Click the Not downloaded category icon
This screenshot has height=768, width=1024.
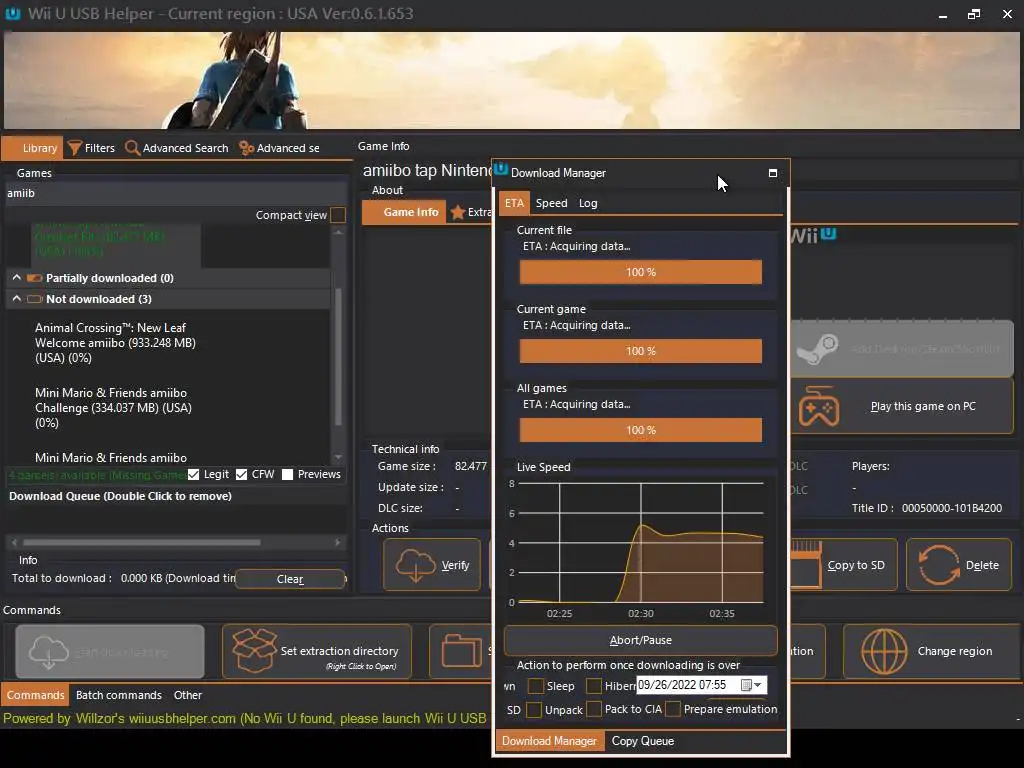coord(35,299)
